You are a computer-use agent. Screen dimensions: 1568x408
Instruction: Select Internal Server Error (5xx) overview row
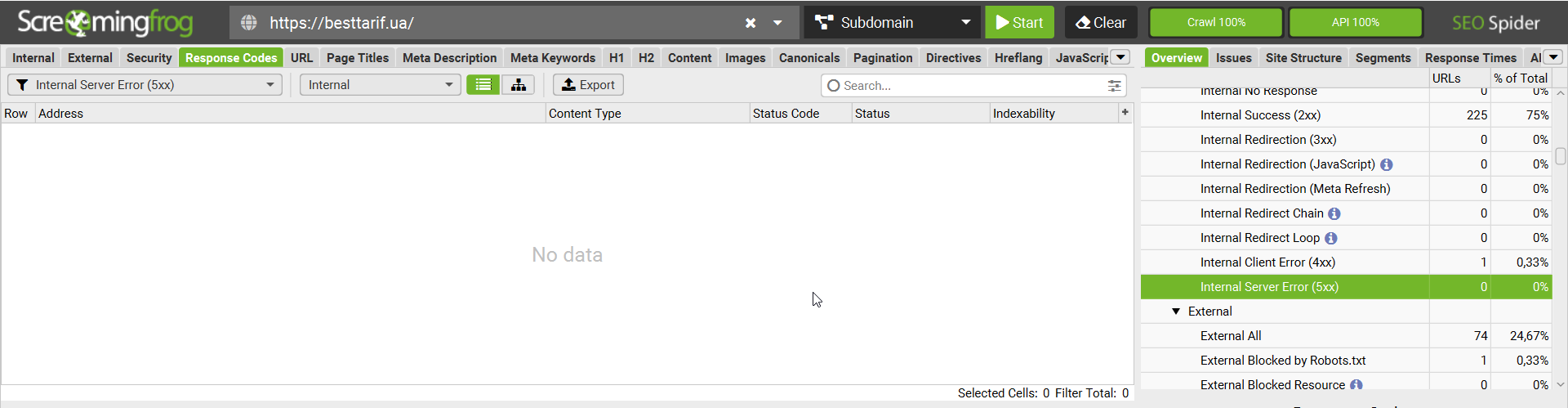pyautogui.click(x=1346, y=287)
